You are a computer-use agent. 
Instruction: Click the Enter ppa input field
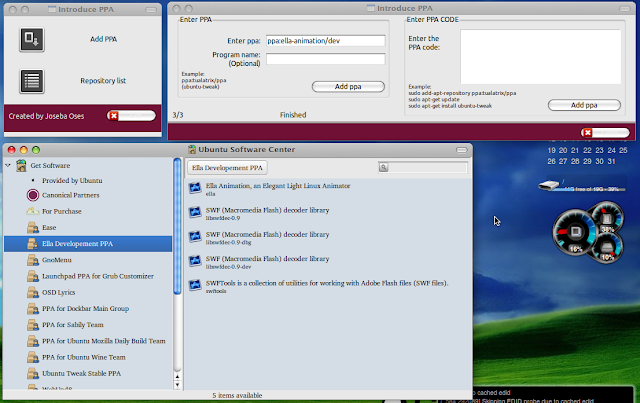[x=325, y=41]
